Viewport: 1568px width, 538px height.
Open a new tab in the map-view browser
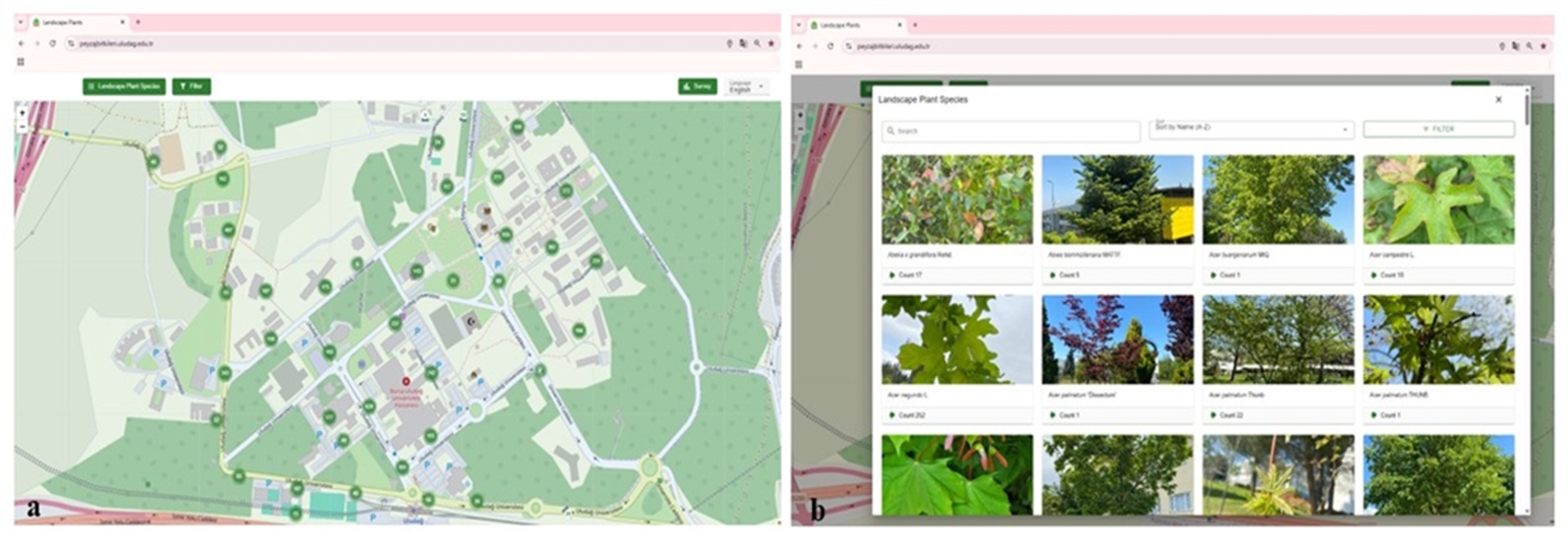tap(138, 22)
